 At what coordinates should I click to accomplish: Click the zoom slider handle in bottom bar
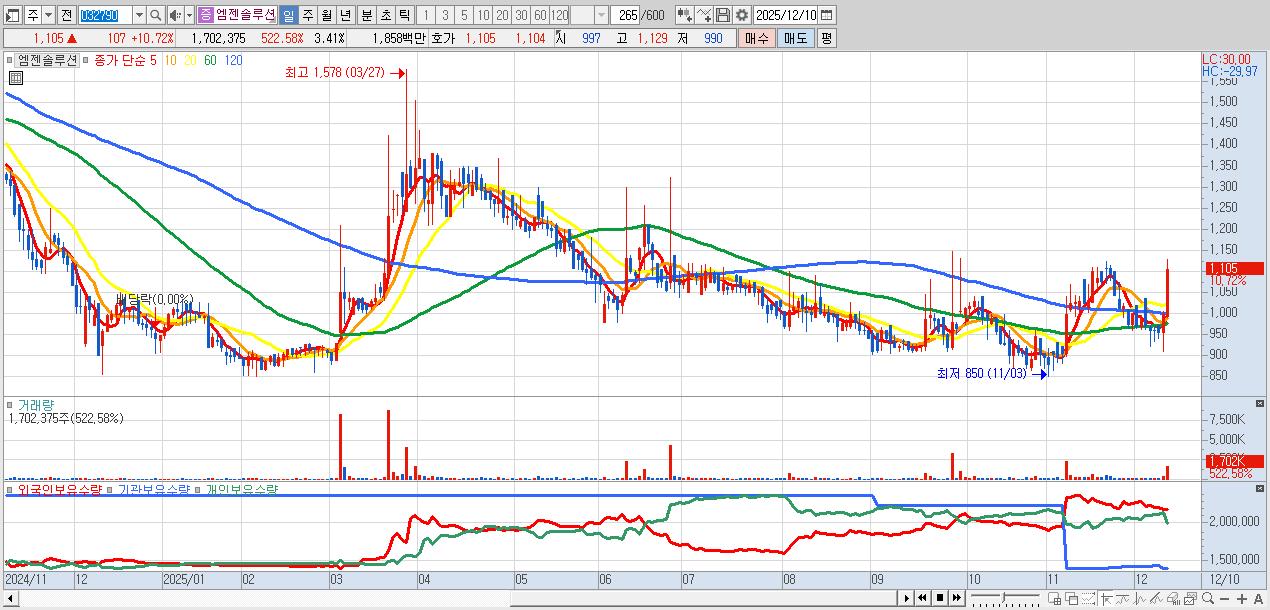(1003, 597)
